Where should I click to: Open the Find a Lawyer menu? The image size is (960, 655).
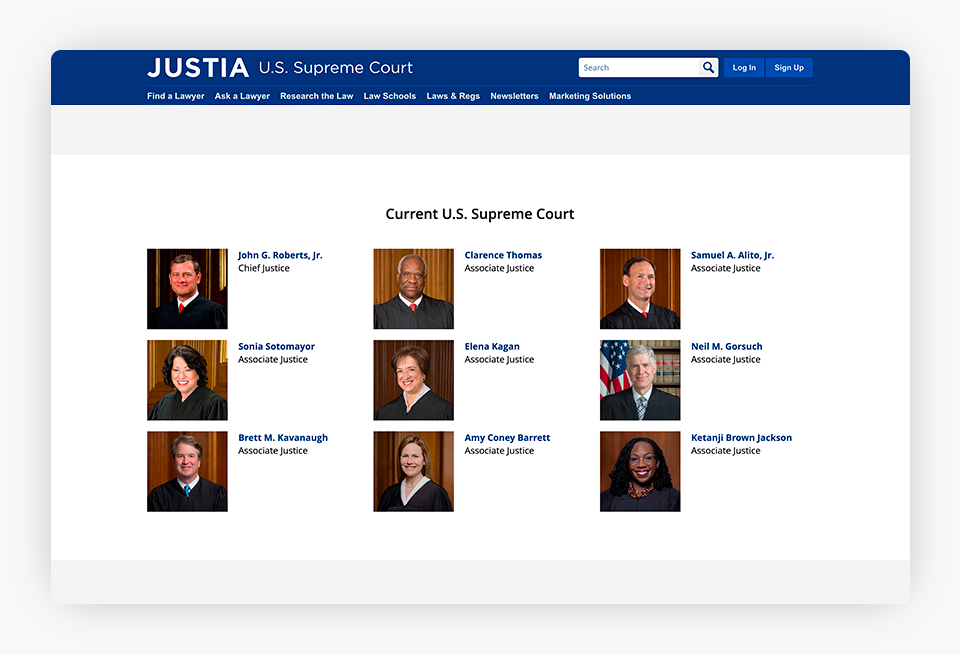176,96
